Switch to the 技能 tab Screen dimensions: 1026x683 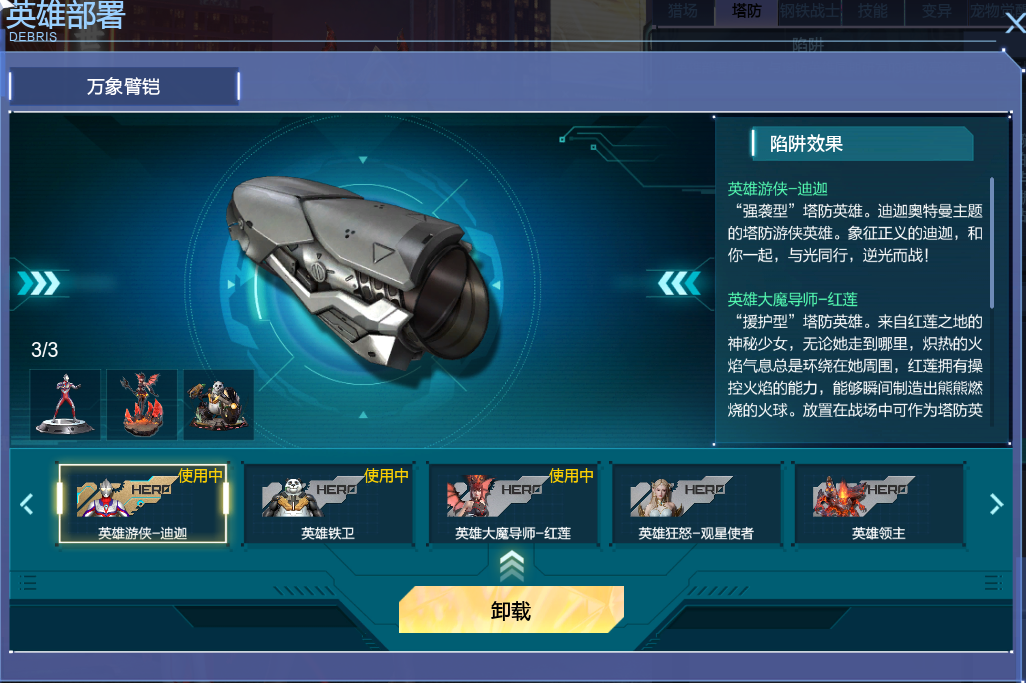tap(873, 11)
